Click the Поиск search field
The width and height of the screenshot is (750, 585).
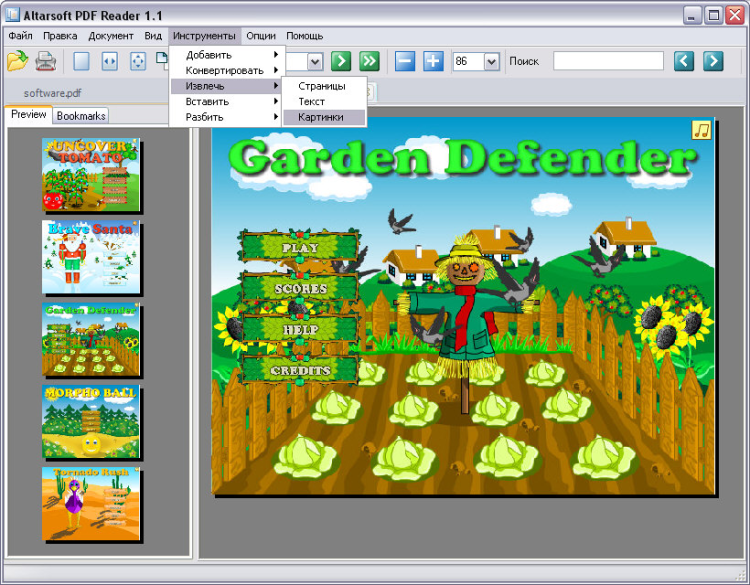(608, 61)
